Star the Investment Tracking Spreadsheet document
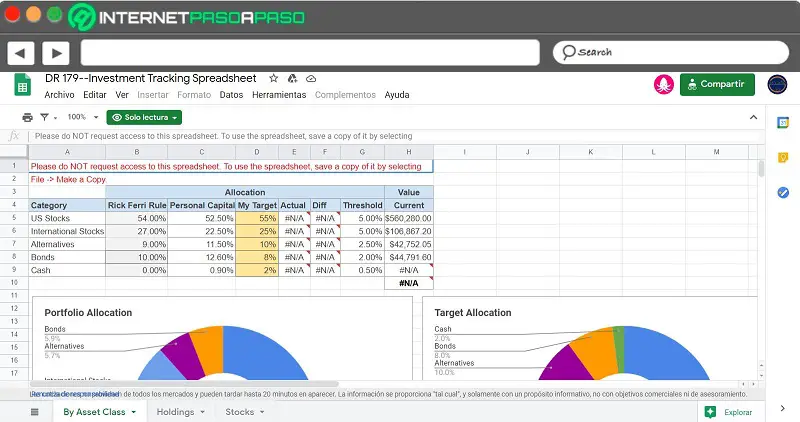This screenshot has width=800, height=422. point(273,79)
